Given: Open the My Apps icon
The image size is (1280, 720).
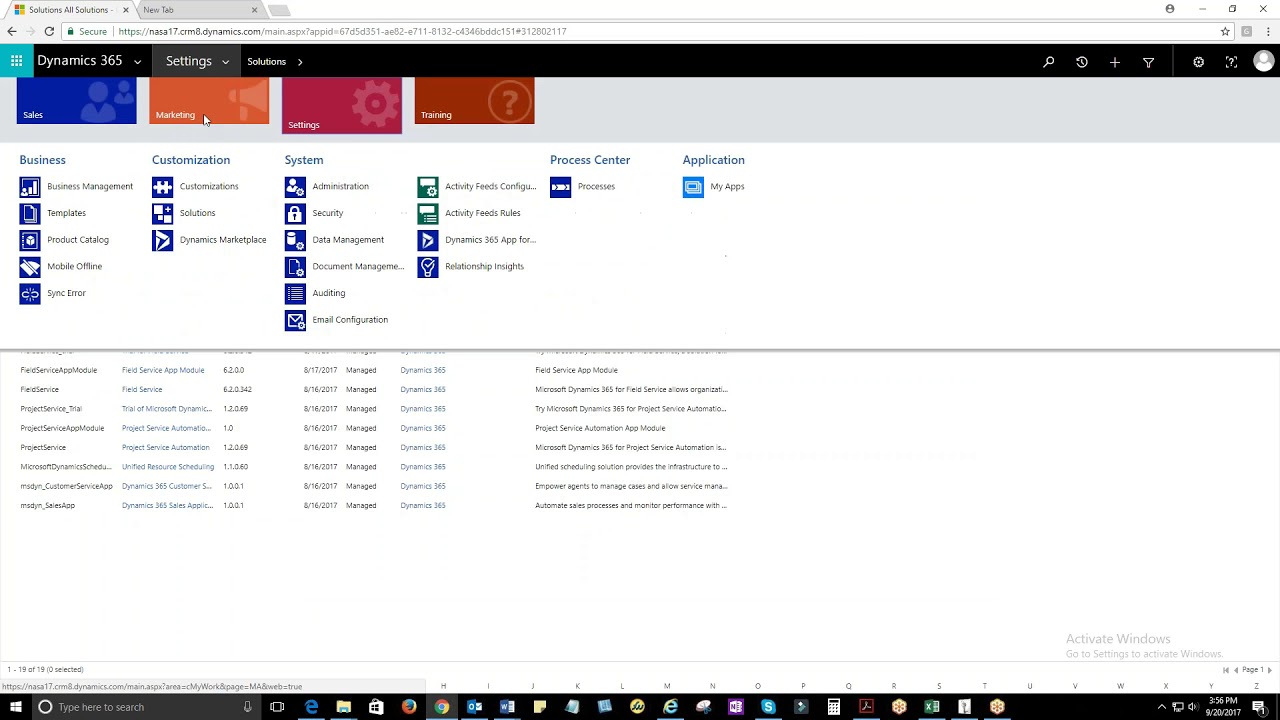Looking at the screenshot, I should [x=693, y=187].
